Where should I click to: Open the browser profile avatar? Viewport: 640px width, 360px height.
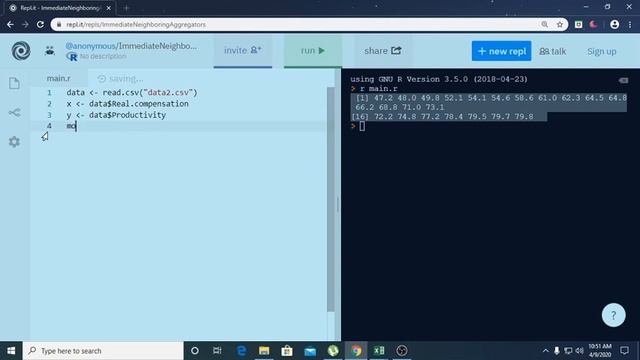click(x=614, y=24)
